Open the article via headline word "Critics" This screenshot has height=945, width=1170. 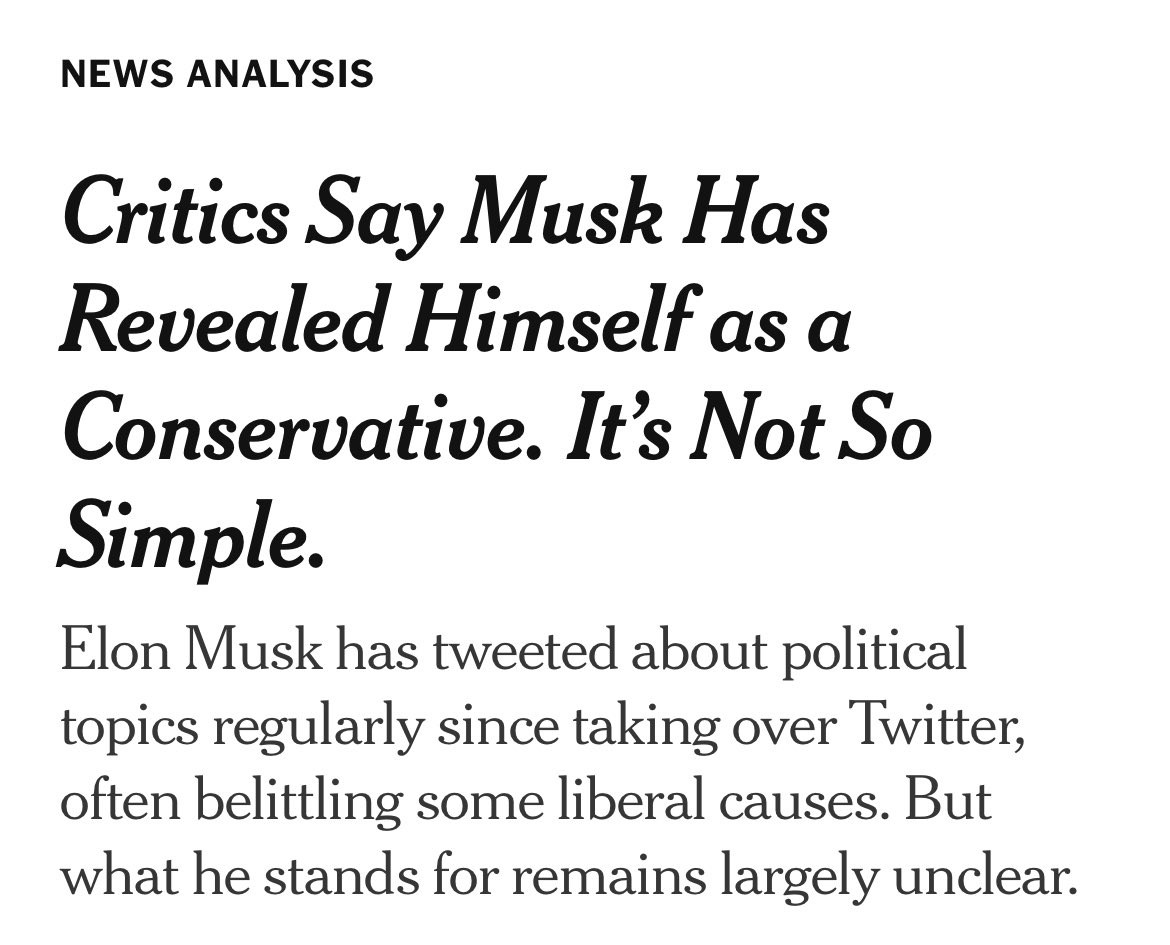[x=175, y=216]
